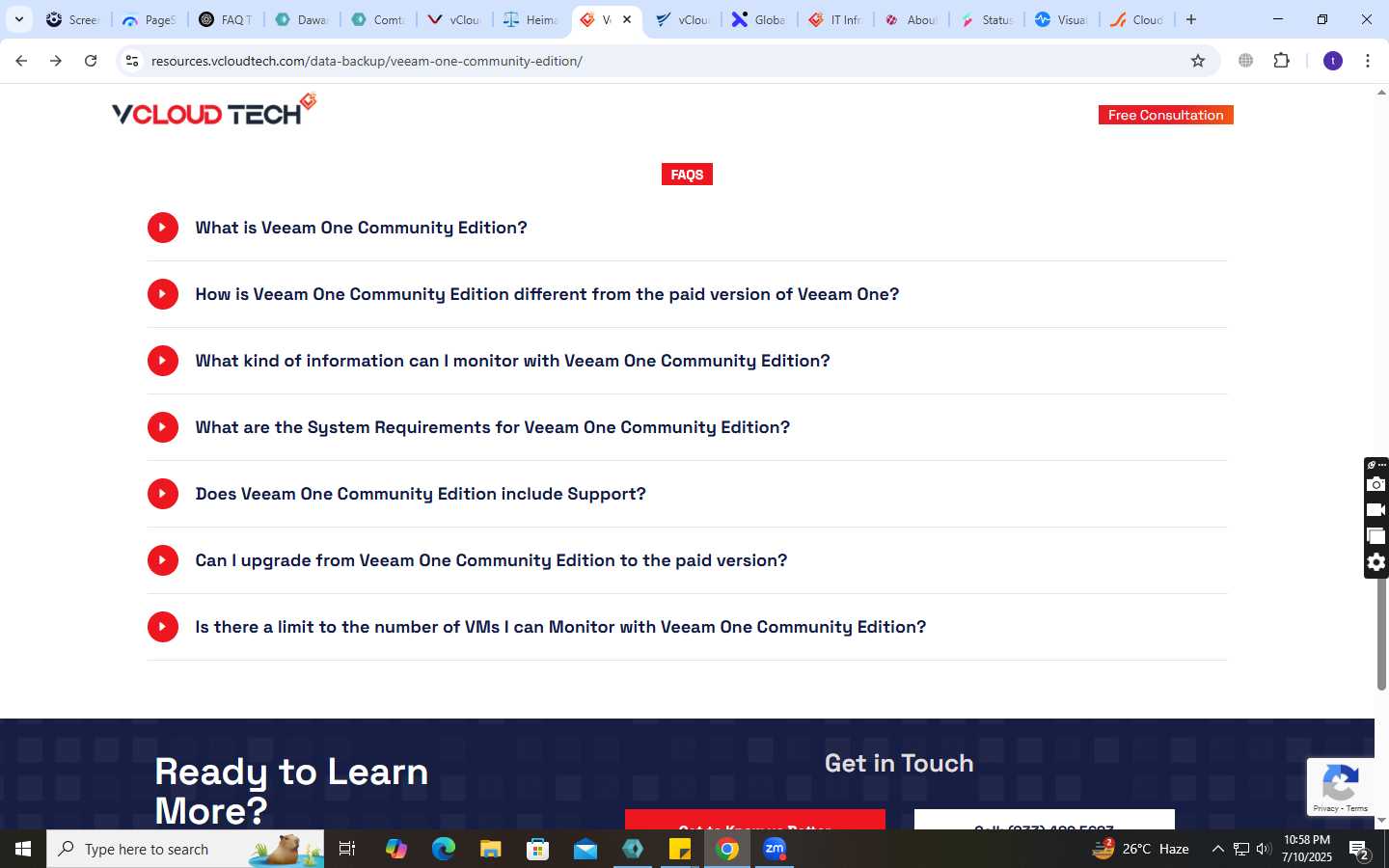Viewport: 1389px width, 868px height.
Task: Click the globe icon beside bookmark star
Action: [x=1246, y=61]
